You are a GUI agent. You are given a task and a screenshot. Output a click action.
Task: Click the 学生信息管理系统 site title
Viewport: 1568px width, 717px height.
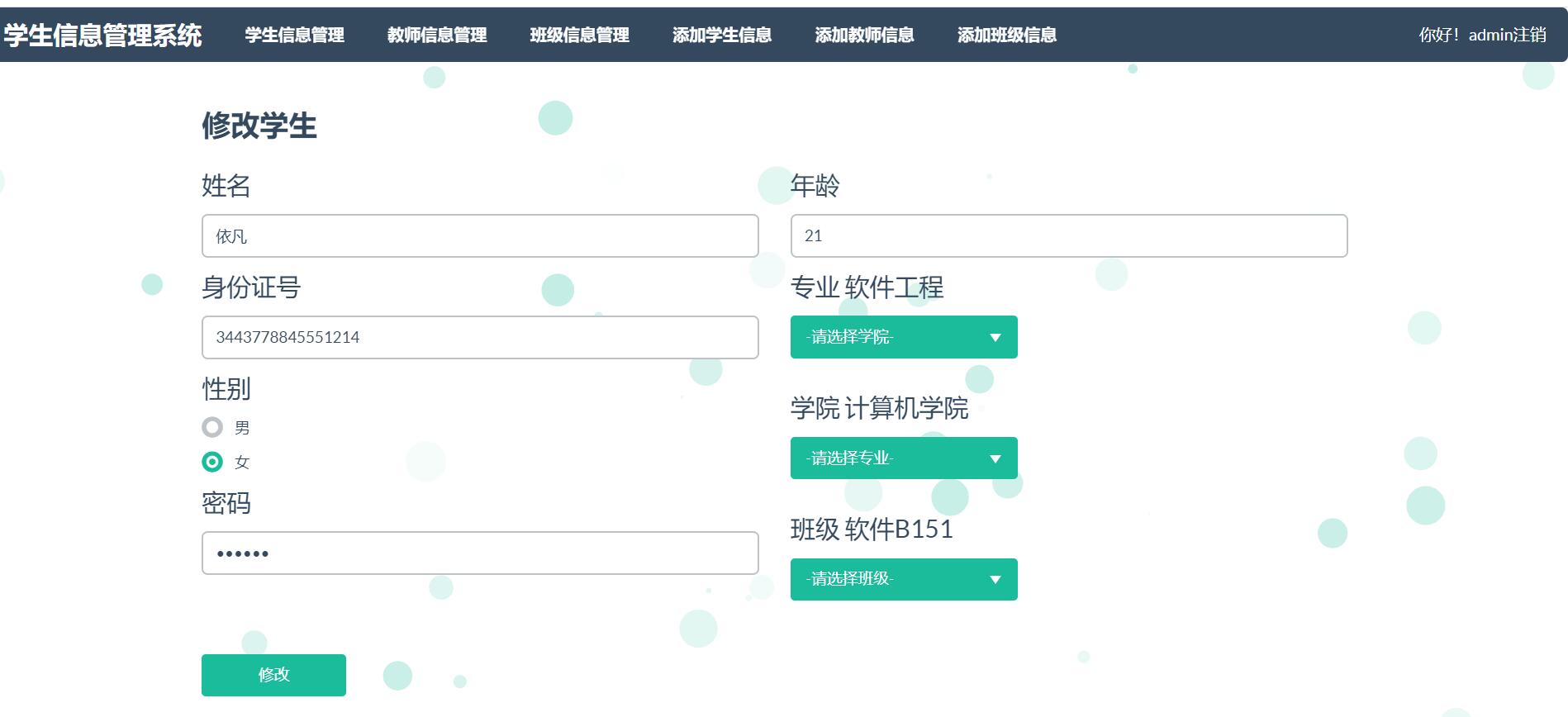pos(102,35)
